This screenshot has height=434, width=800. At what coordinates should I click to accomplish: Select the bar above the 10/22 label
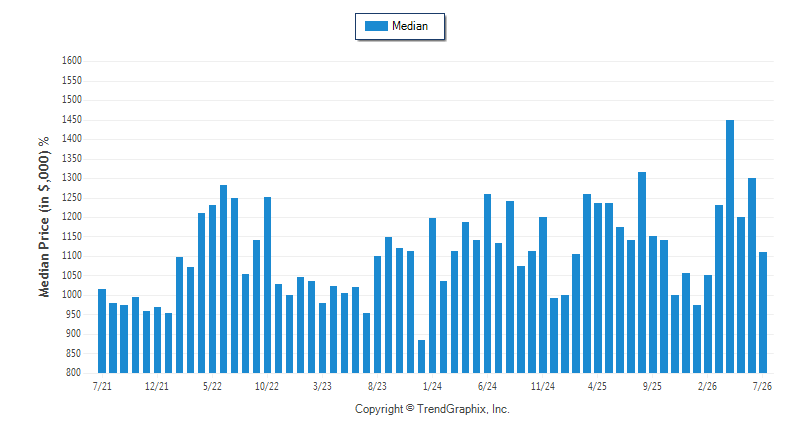(x=267, y=285)
